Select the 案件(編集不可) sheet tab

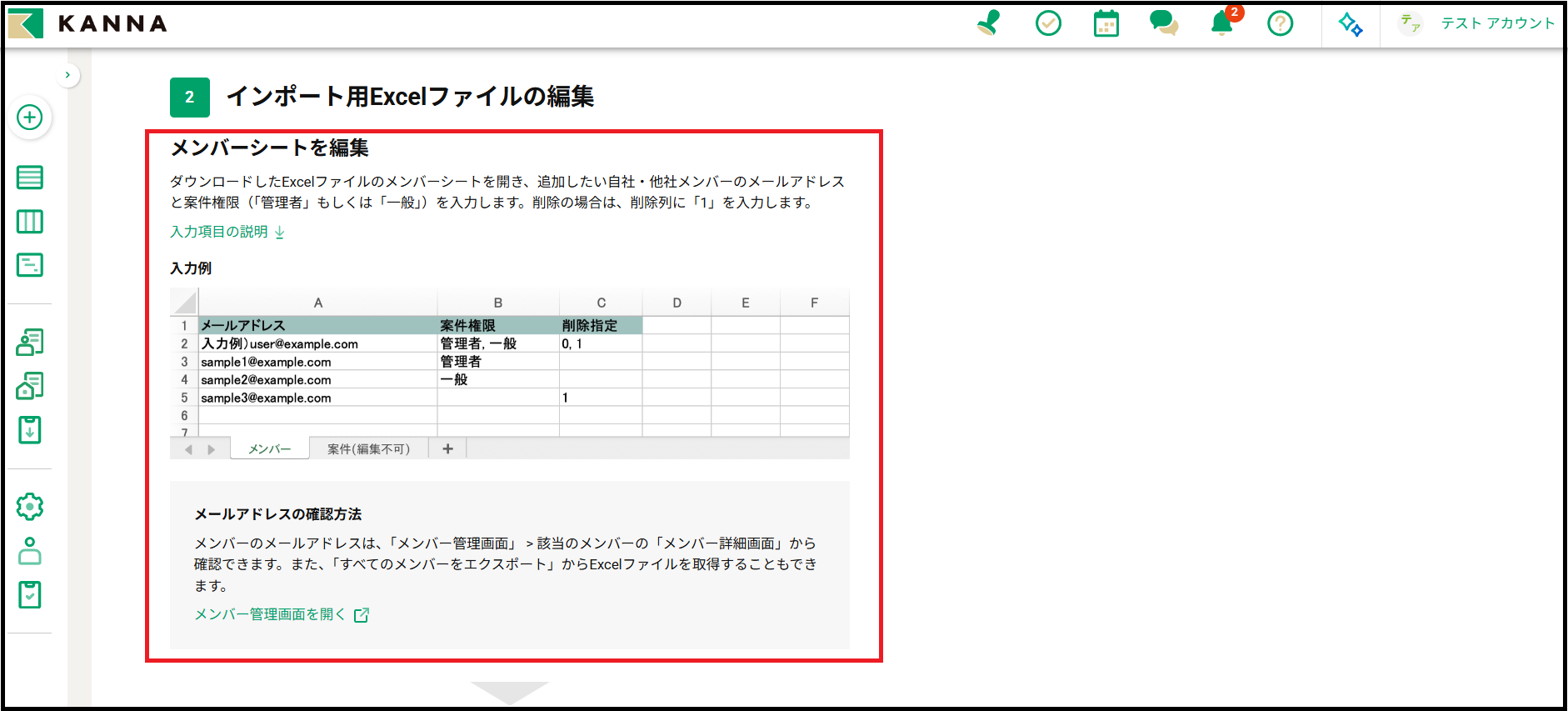pos(368,449)
